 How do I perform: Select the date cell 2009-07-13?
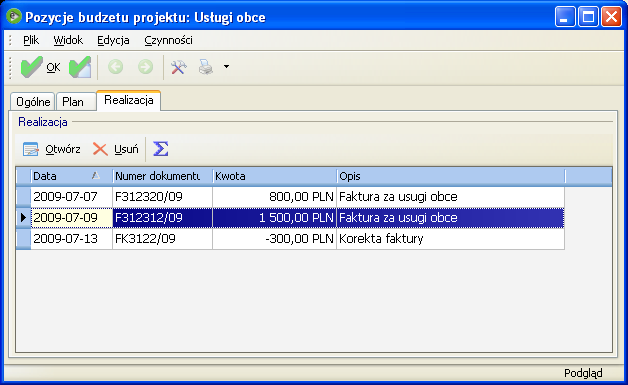(72, 238)
